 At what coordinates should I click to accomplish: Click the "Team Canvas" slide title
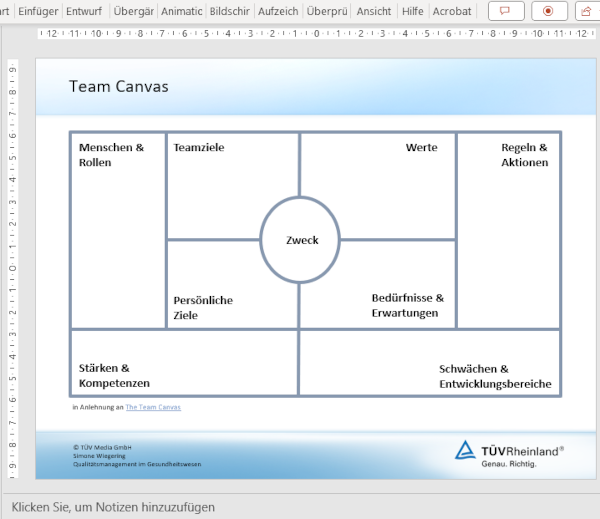coord(118,87)
